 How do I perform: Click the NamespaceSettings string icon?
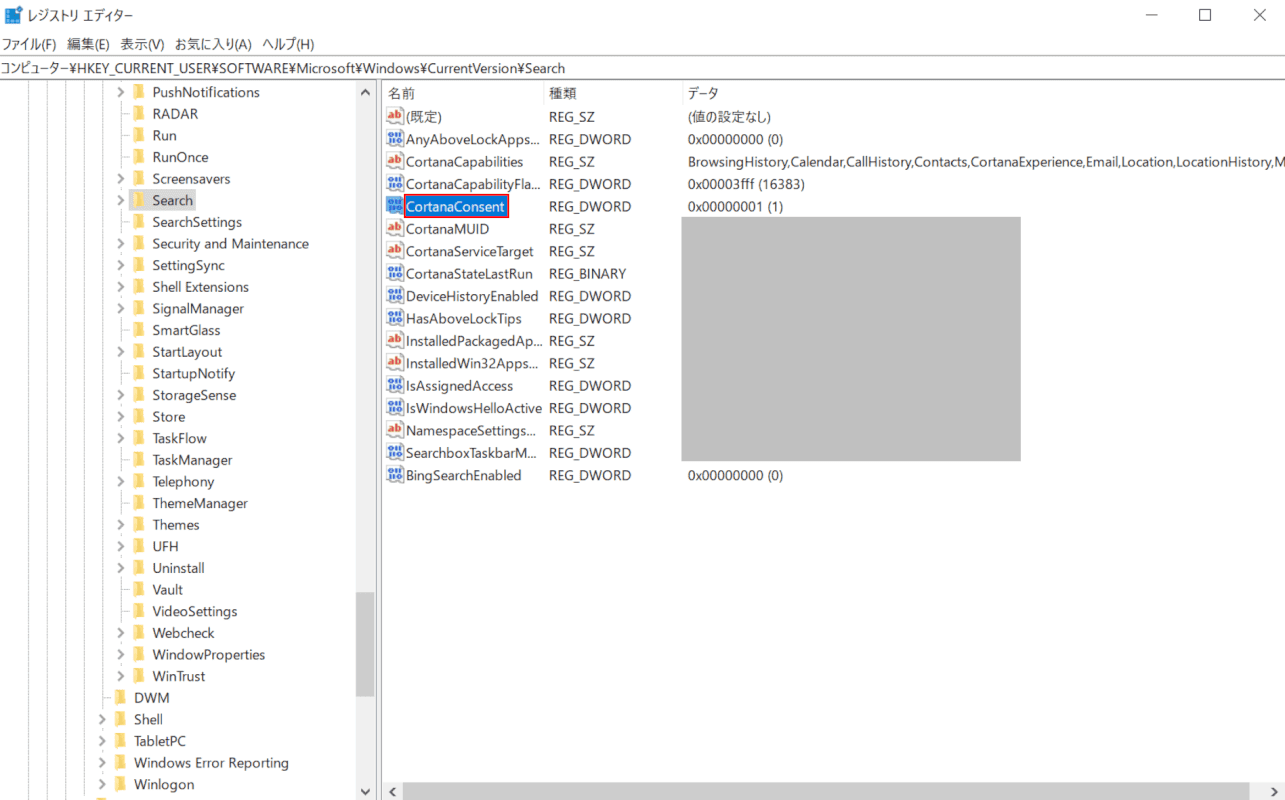point(394,430)
